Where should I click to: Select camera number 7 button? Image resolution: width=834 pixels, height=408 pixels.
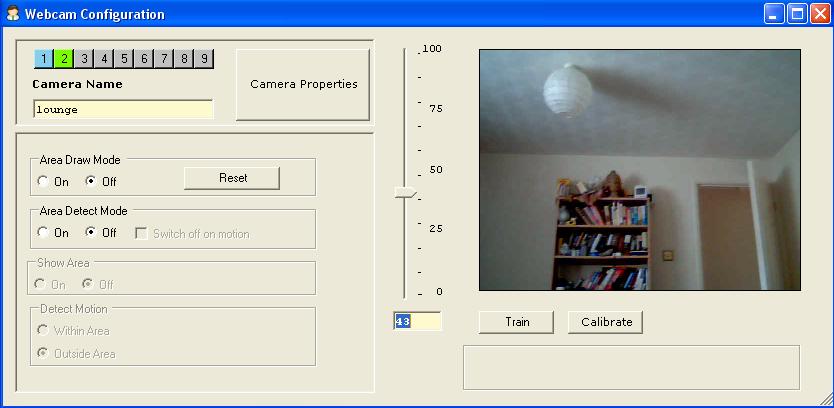(164, 59)
